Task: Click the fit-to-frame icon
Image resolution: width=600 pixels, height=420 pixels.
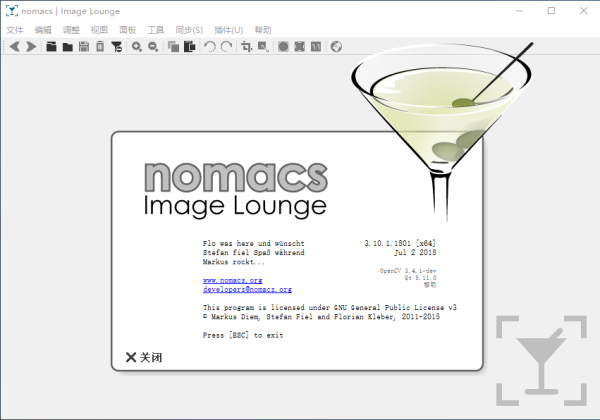Action: 300,47
